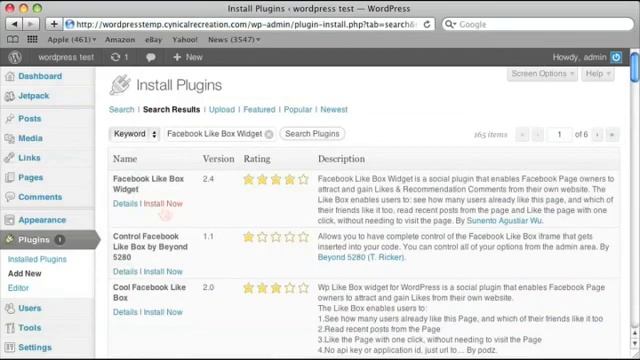This screenshot has height=360, width=640.
Task: Click the Google search field
Action: [x=538, y=24]
